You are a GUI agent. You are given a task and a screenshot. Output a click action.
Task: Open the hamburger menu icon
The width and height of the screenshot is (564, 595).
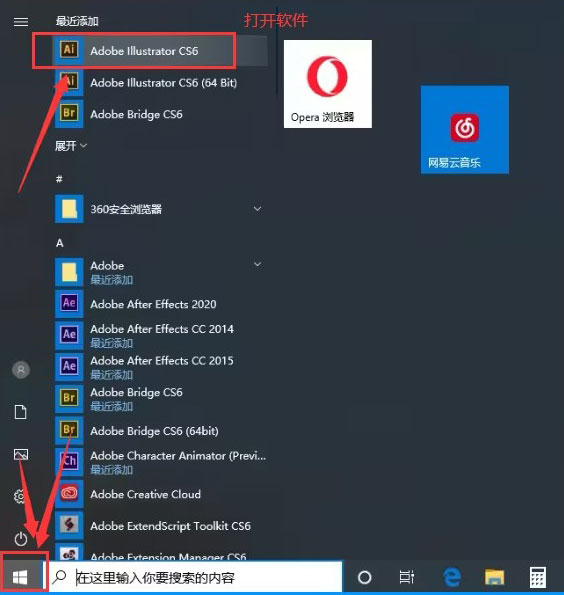[x=21, y=22]
